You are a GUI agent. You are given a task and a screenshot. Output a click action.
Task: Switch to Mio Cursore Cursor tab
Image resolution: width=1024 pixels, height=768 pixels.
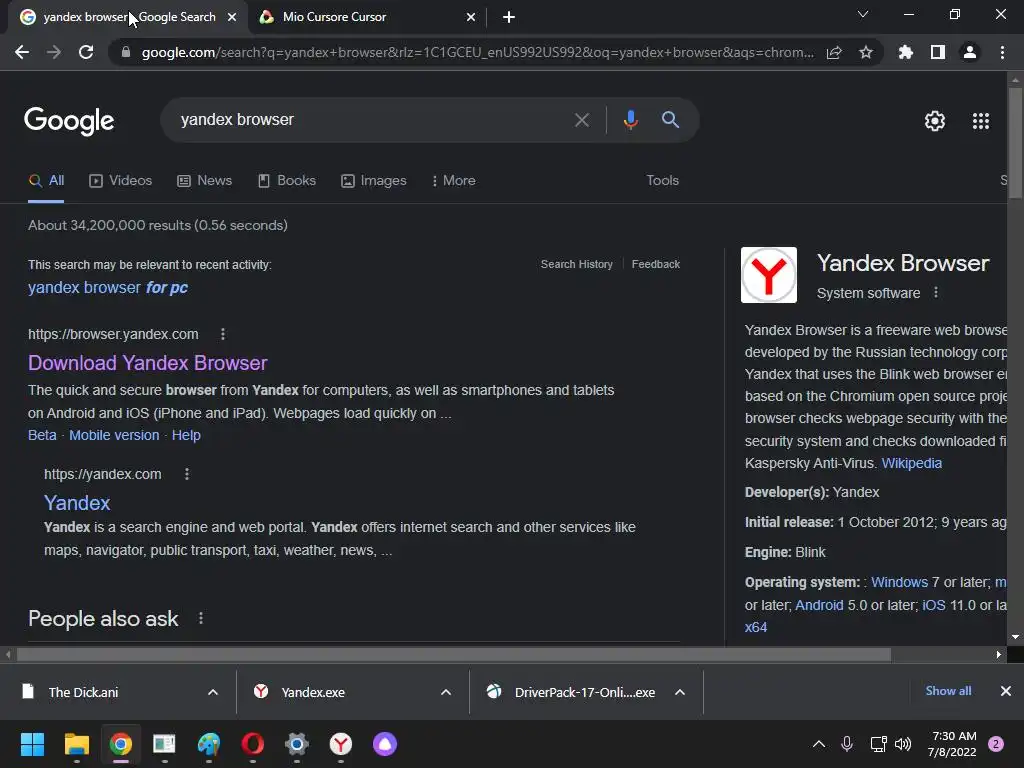tap(368, 17)
